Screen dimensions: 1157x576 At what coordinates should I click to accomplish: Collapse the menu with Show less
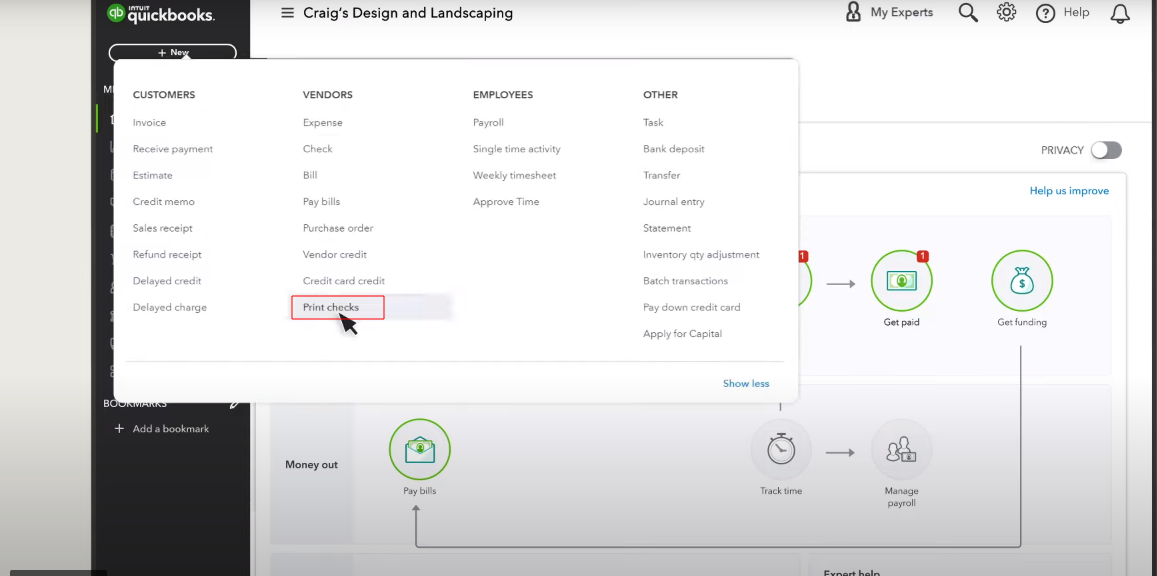[x=746, y=384]
